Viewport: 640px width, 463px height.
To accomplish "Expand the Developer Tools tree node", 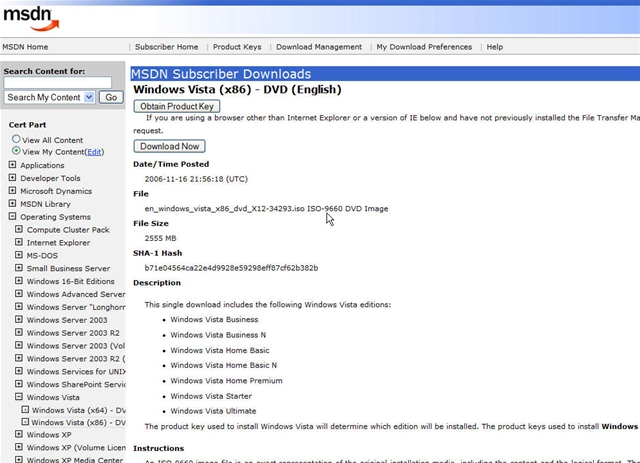I will tap(12, 178).
